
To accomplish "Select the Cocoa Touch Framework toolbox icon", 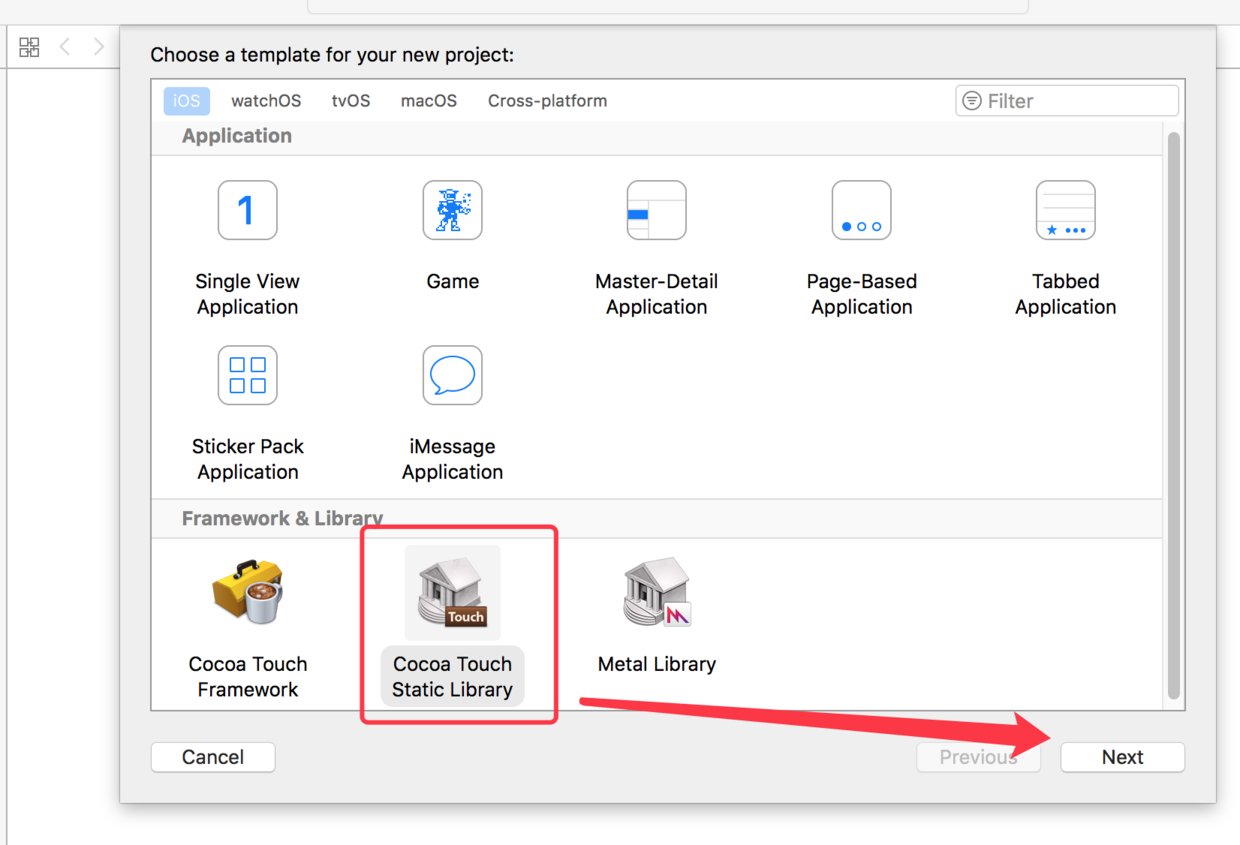I will point(247,592).
